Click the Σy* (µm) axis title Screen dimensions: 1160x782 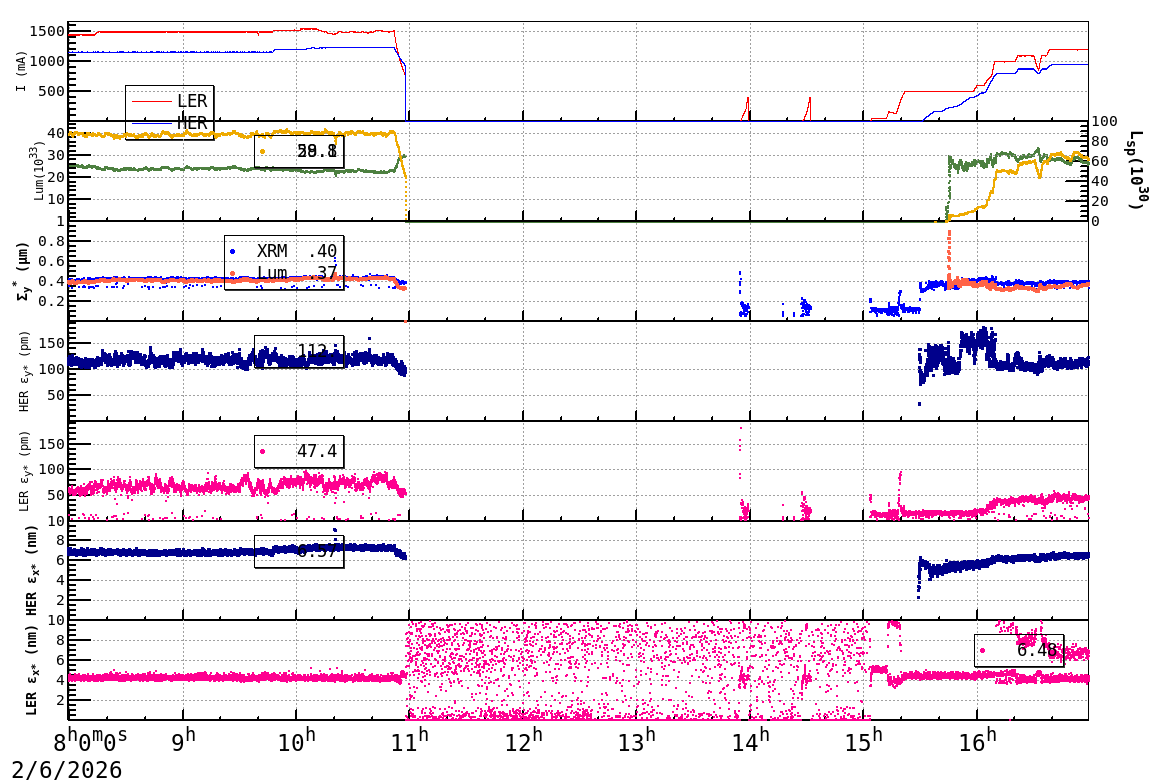(x=22, y=271)
